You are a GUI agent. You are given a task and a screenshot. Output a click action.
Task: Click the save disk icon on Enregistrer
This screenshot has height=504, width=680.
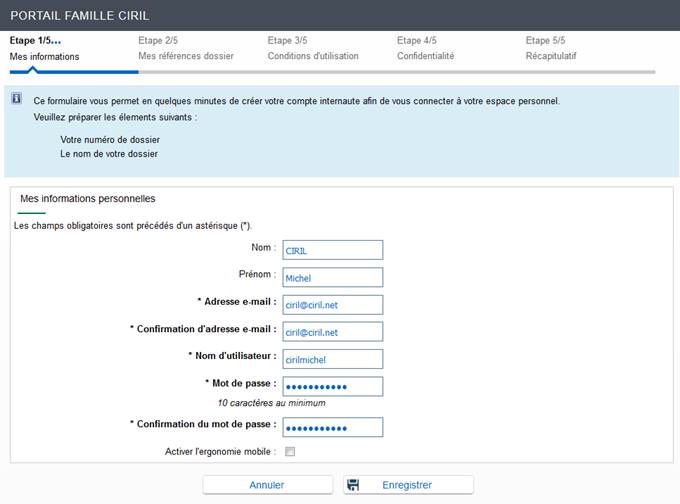point(353,485)
